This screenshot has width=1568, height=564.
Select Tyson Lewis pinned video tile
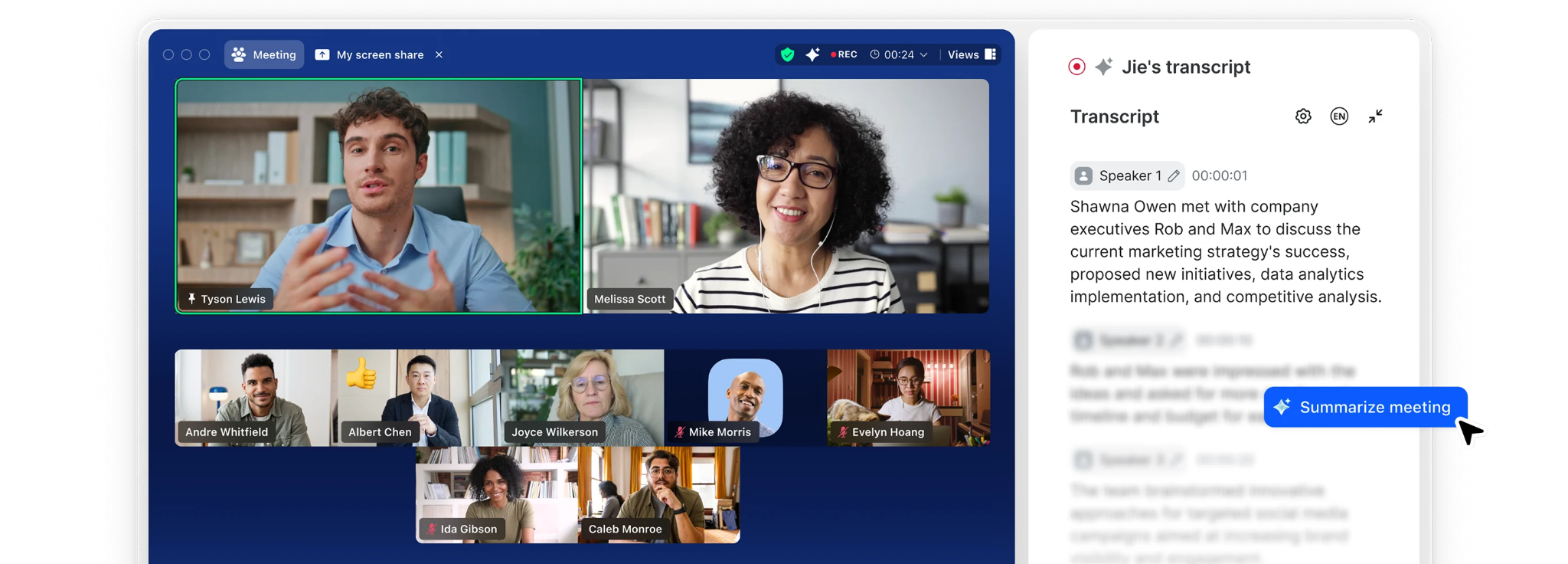pyautogui.click(x=378, y=196)
